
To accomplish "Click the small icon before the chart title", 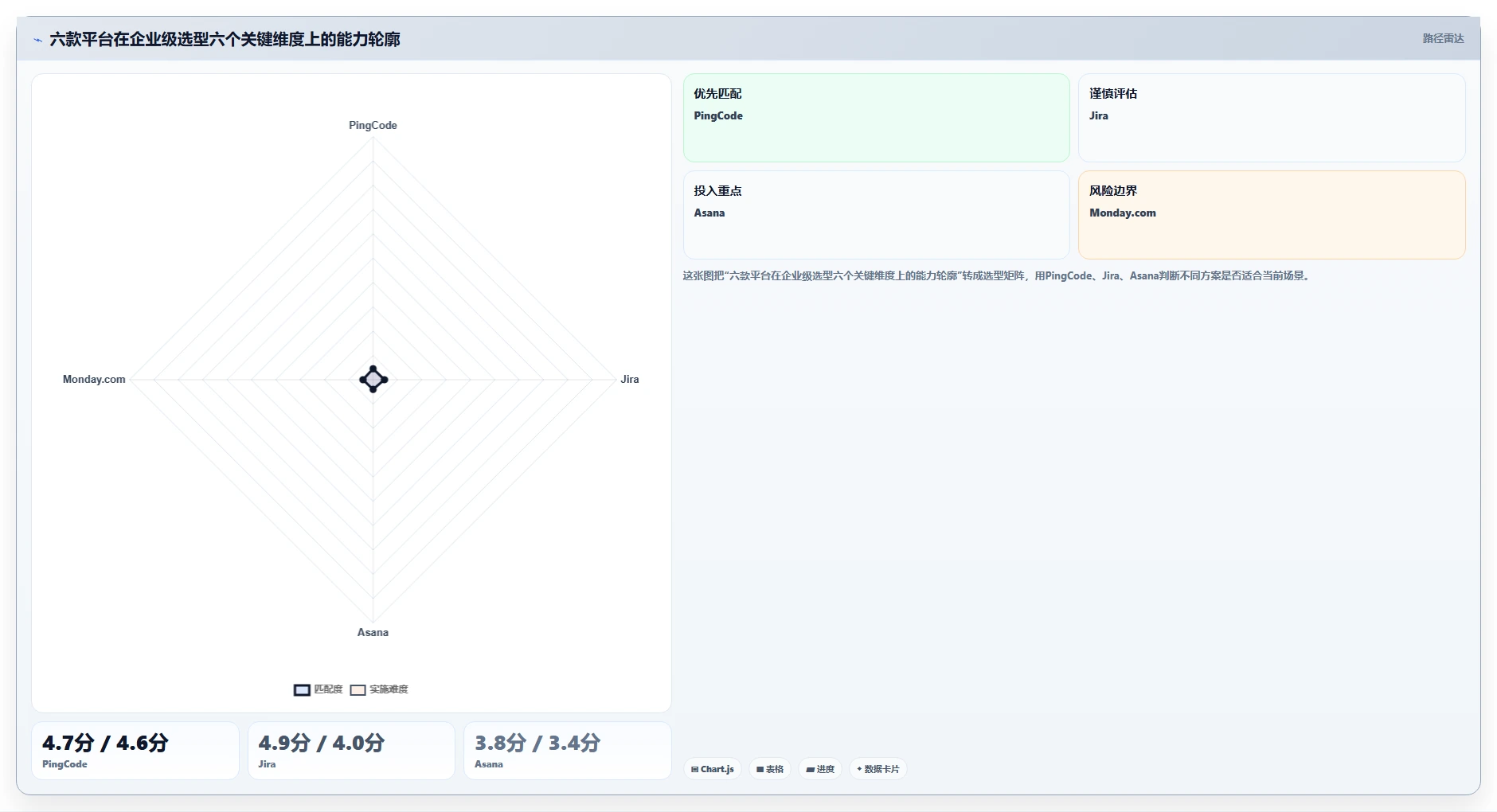I will click(x=37, y=40).
